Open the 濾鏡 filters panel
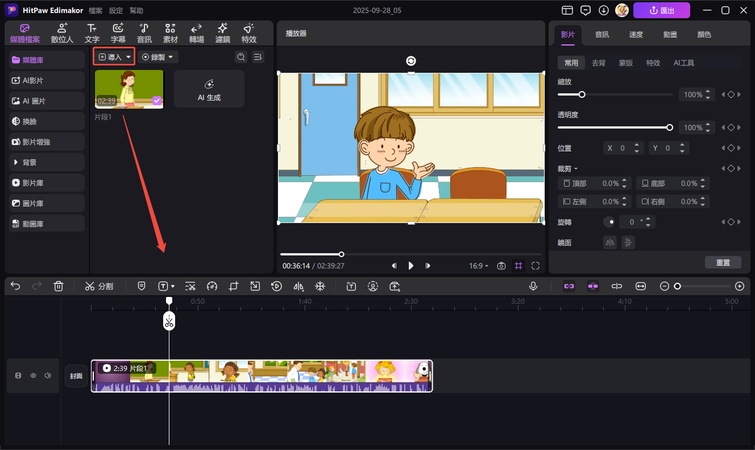The height and width of the screenshot is (450, 755). [x=222, y=33]
